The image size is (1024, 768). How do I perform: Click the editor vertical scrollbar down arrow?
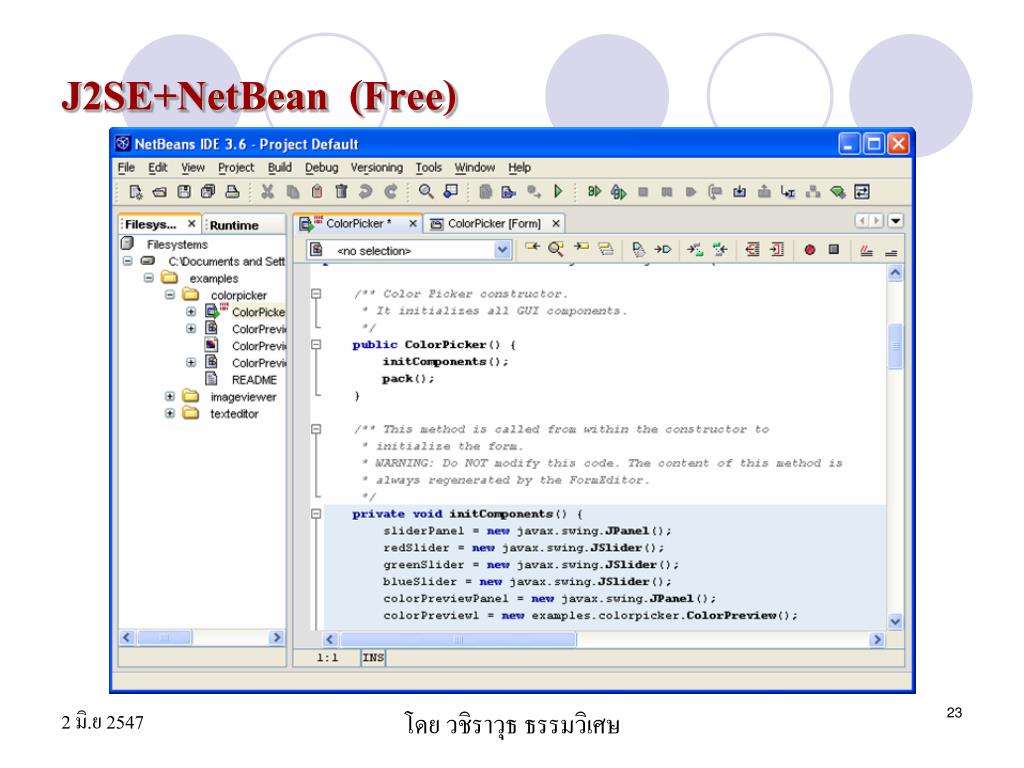pos(895,622)
